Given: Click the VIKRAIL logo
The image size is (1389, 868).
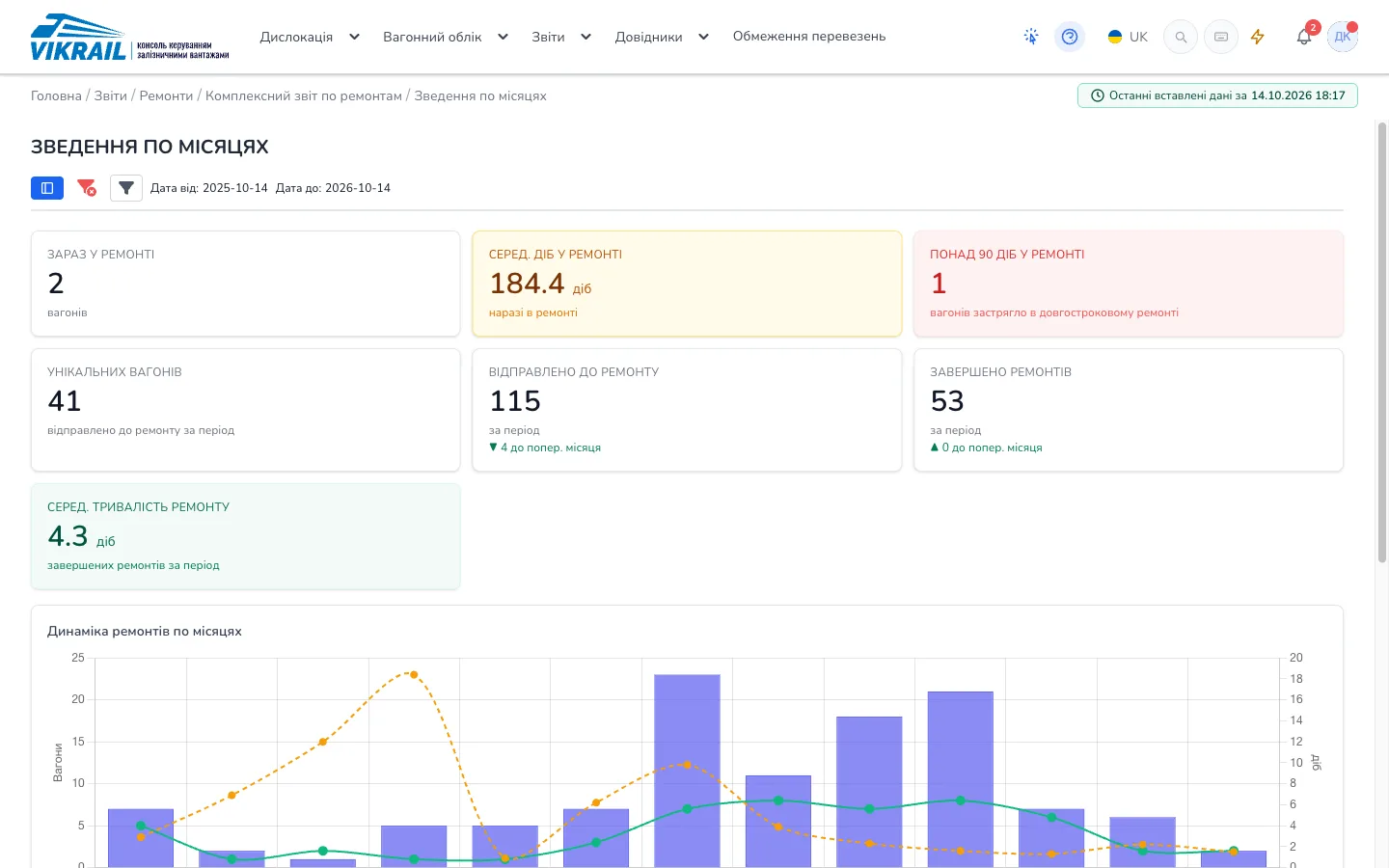Looking at the screenshot, I should point(130,38).
